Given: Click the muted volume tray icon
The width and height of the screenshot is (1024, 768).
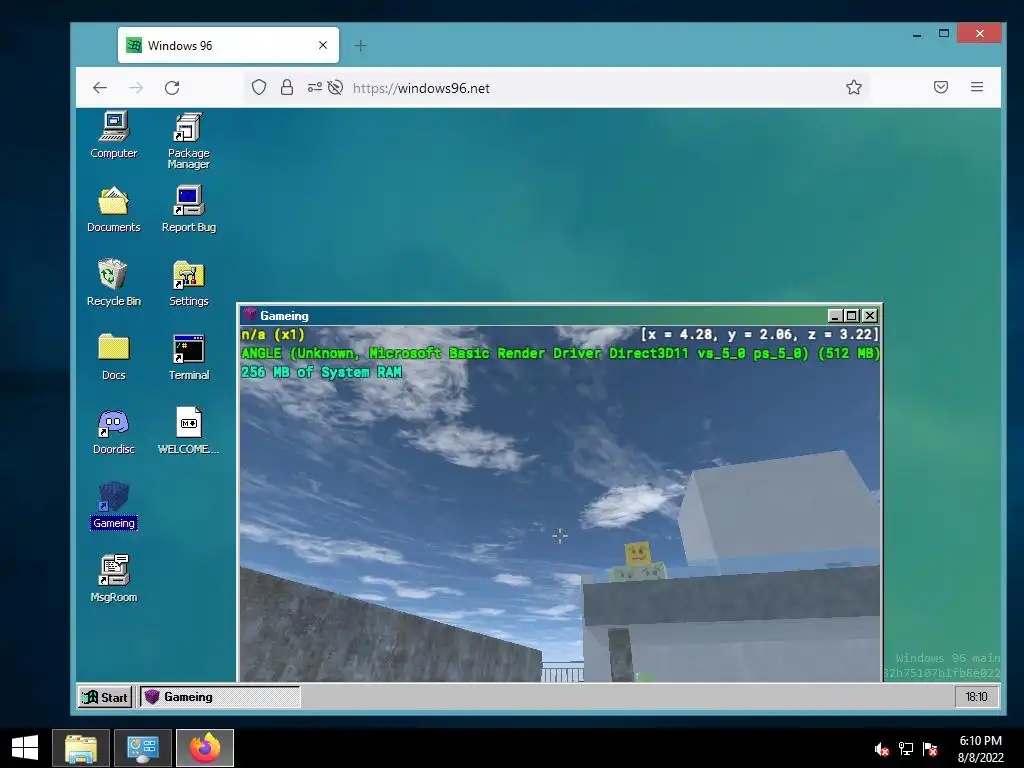Looking at the screenshot, I should tap(882, 749).
